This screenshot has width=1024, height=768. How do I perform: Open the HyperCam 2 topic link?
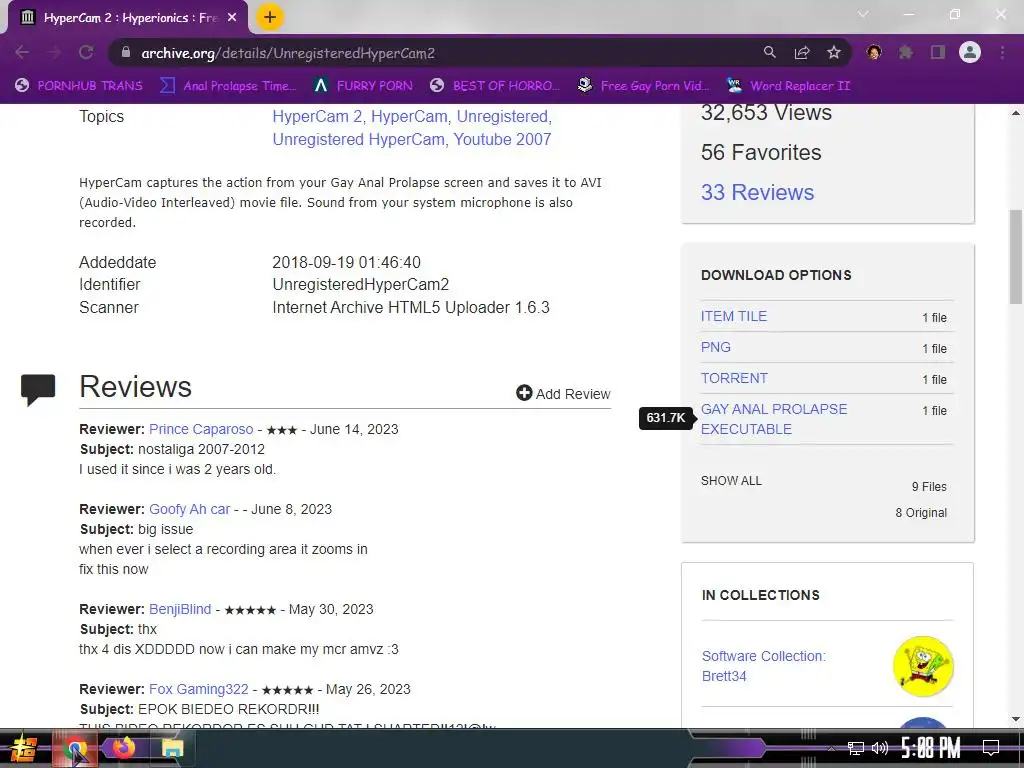click(x=317, y=116)
